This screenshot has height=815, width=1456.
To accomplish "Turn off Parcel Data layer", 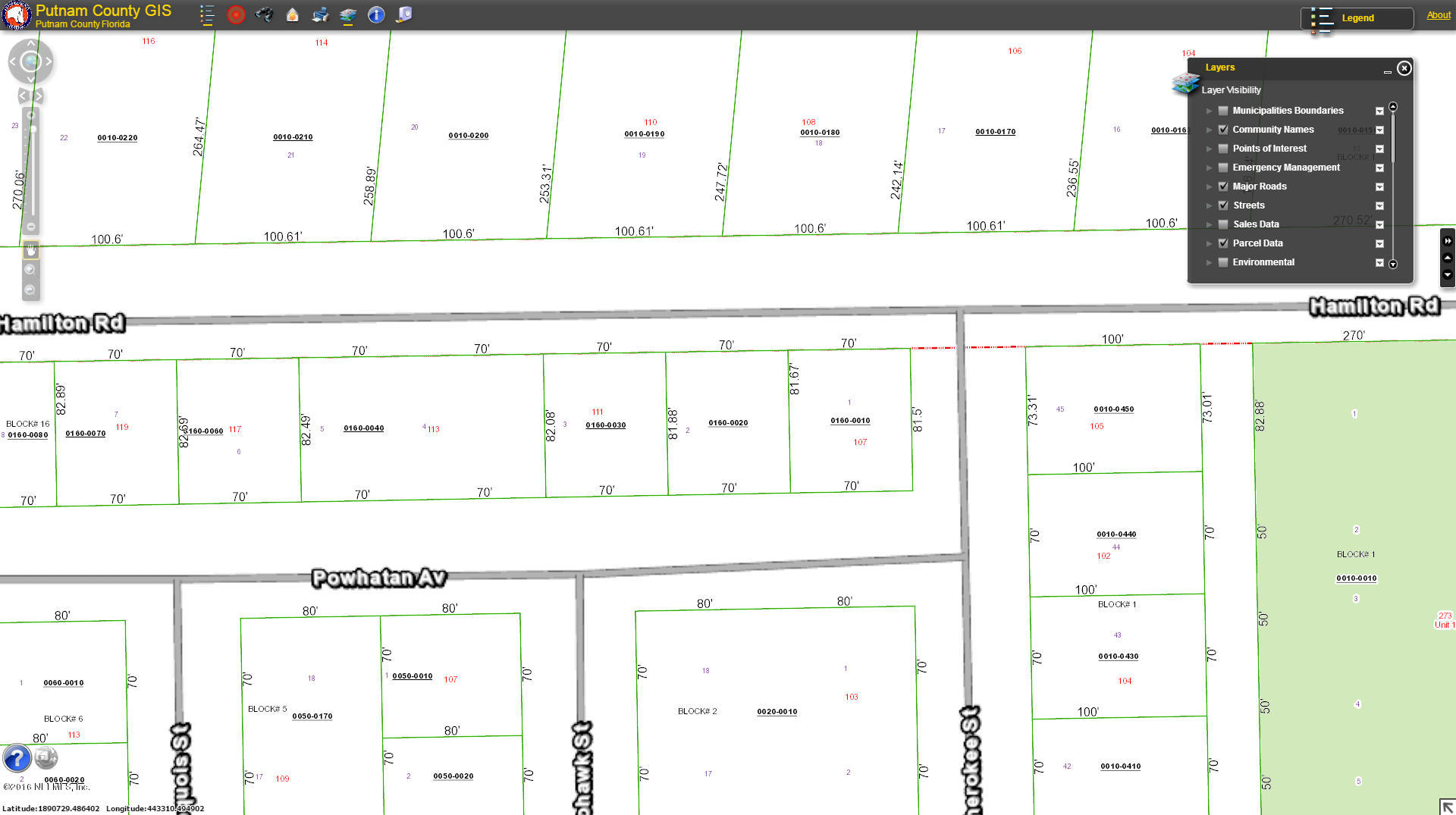I will coord(1223,243).
